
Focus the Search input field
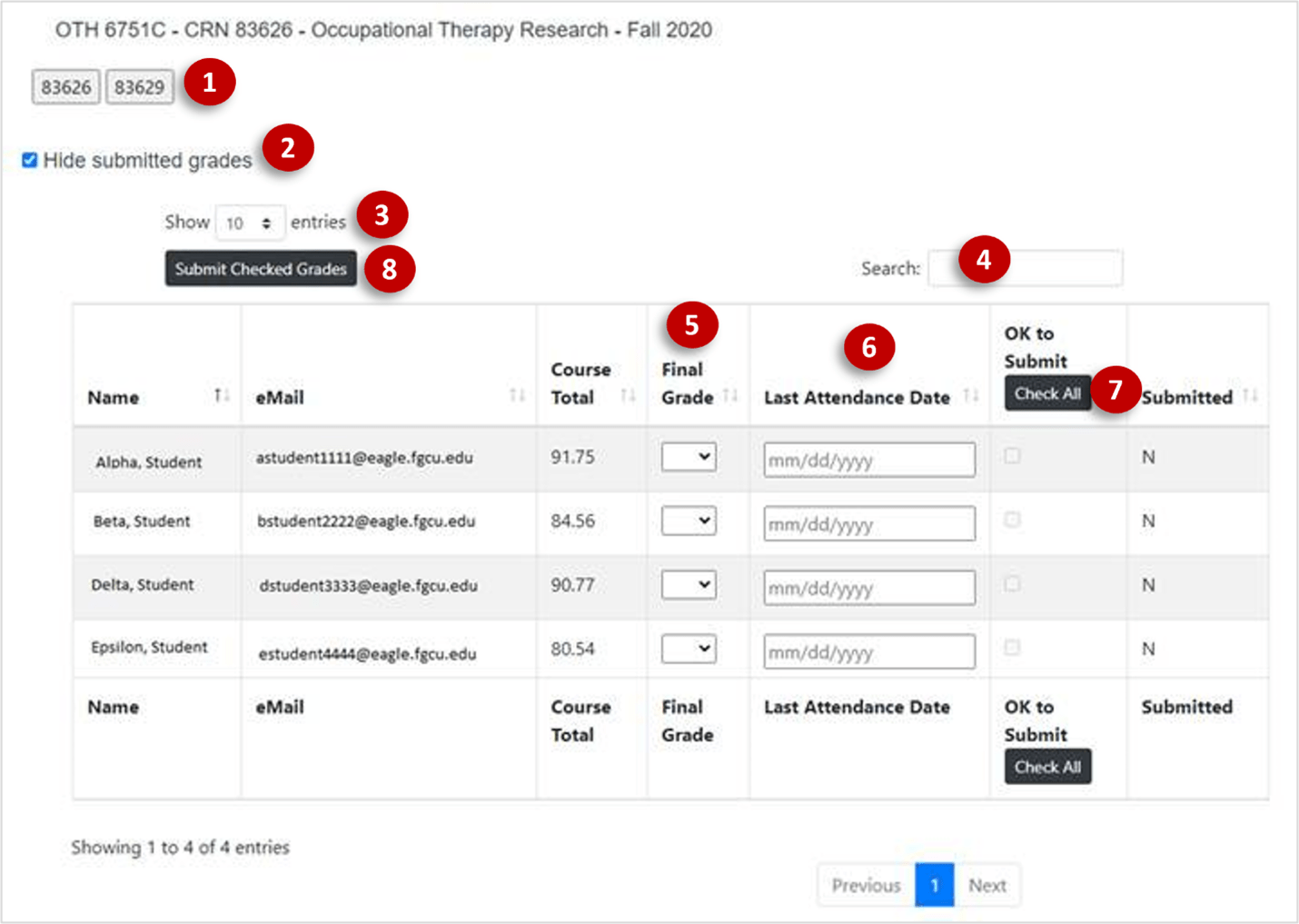point(1026,268)
